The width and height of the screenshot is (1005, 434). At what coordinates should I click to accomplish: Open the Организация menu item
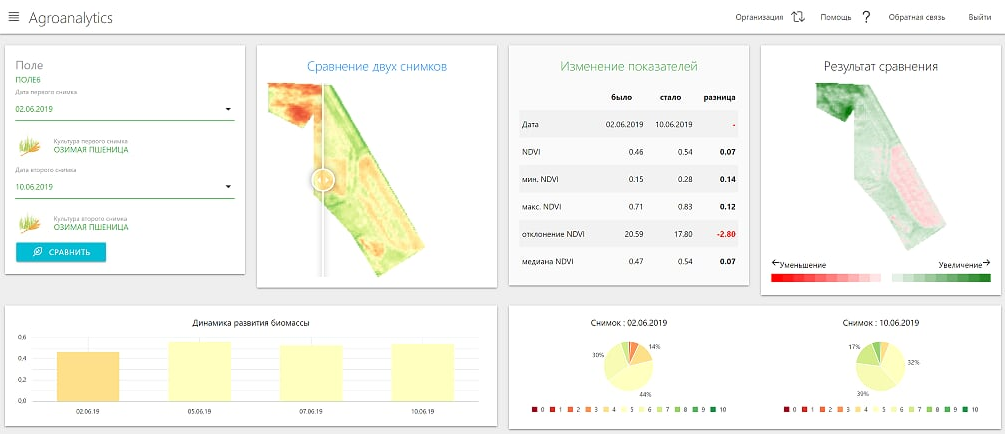[x=759, y=18]
